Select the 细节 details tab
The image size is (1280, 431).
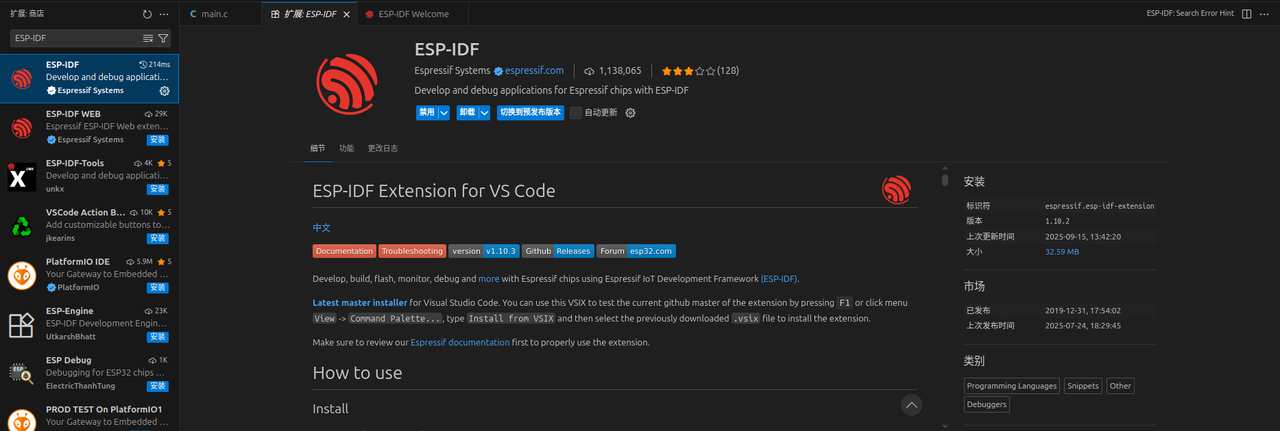[317, 148]
